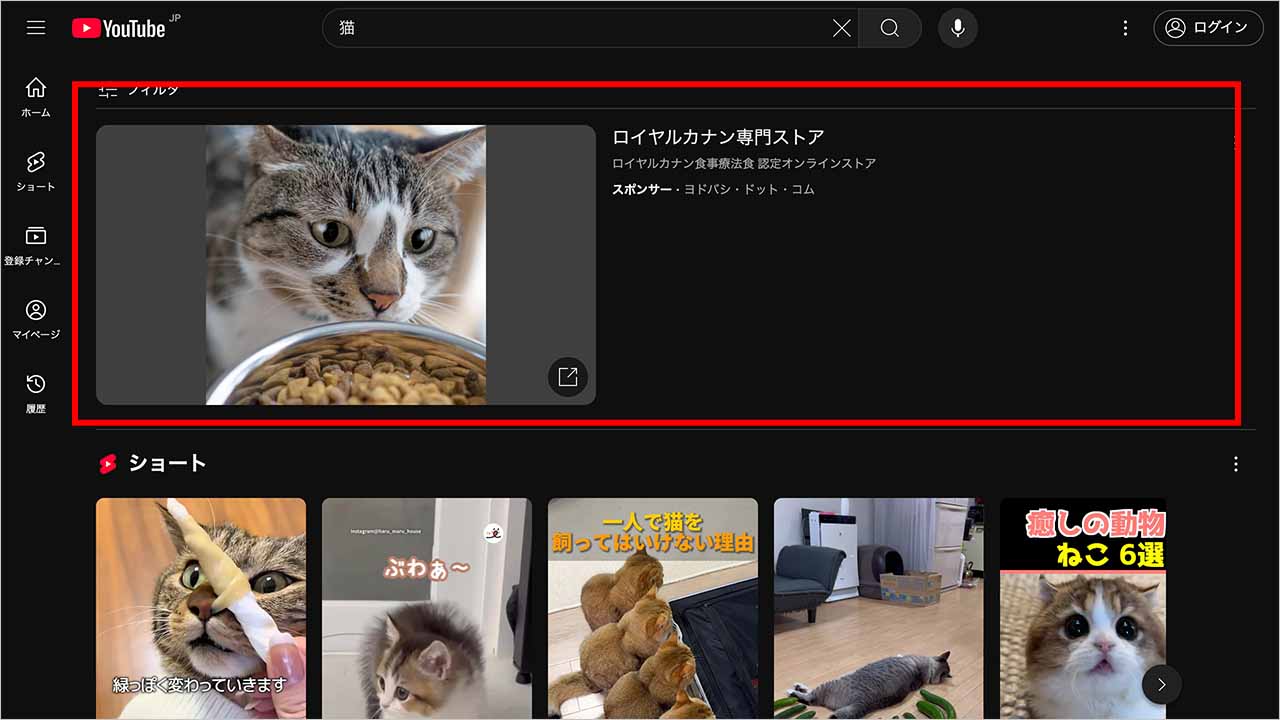Viewport: 1280px width, 720px height.
Task: Open 履歴 history in sidebar
Action: pyautogui.click(x=36, y=394)
